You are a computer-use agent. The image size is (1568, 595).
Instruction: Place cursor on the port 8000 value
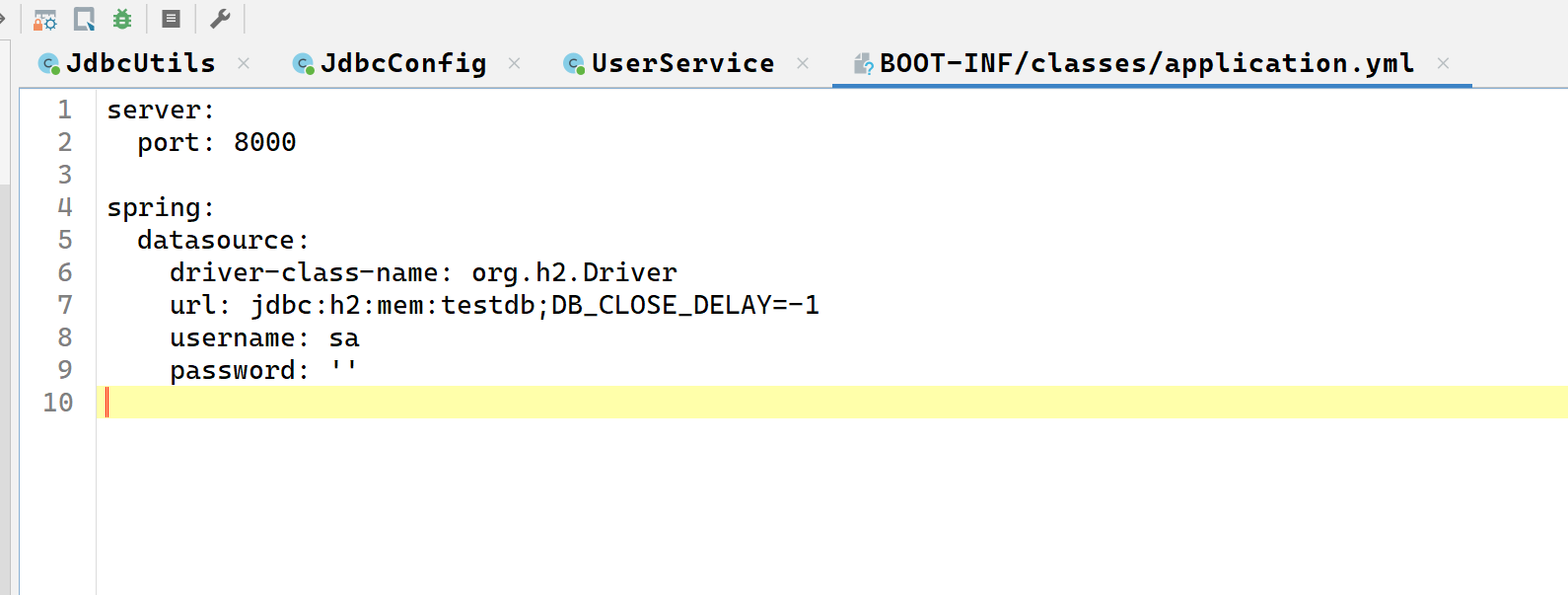pos(264,142)
